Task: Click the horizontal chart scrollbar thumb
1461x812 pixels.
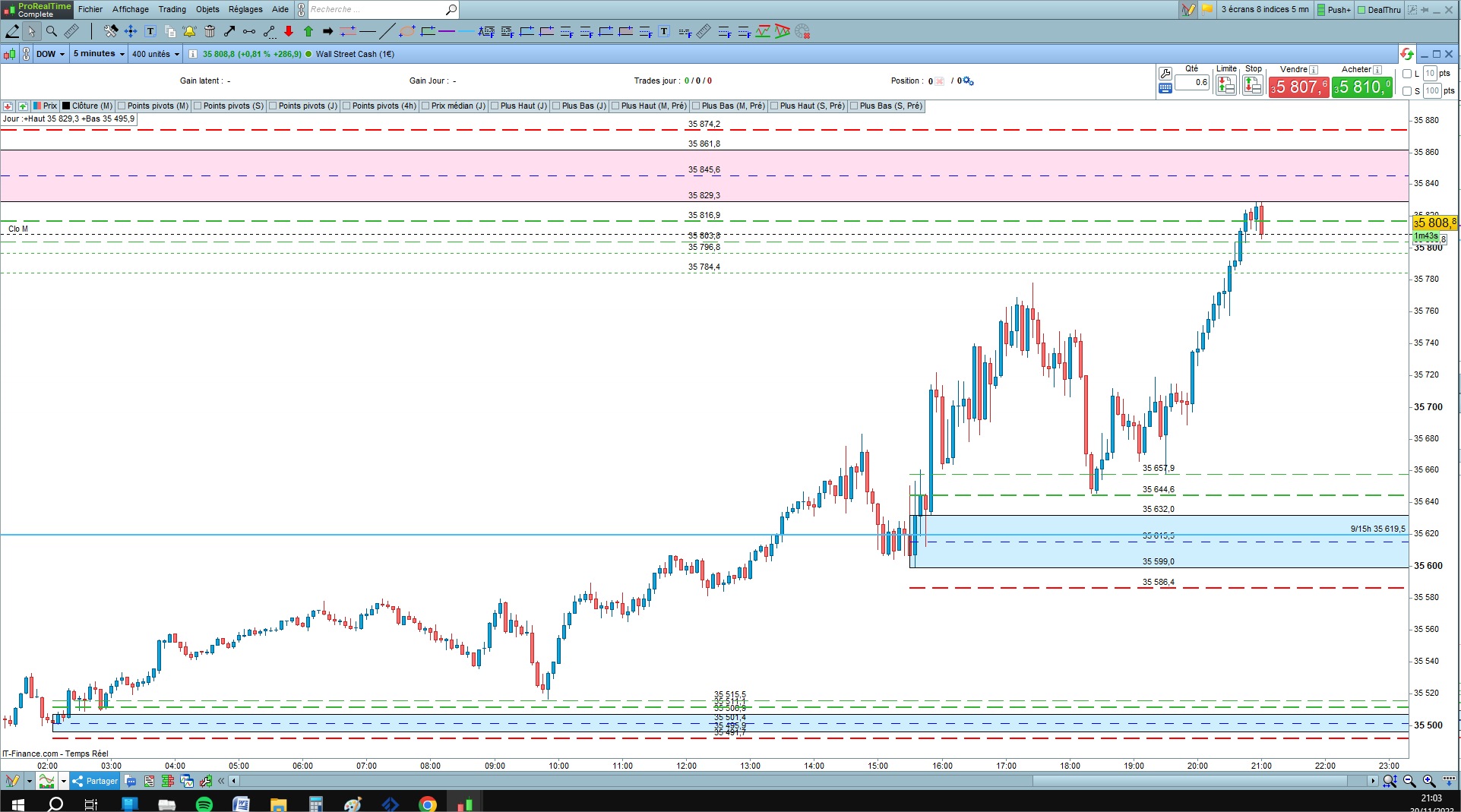Action: 1189,781
